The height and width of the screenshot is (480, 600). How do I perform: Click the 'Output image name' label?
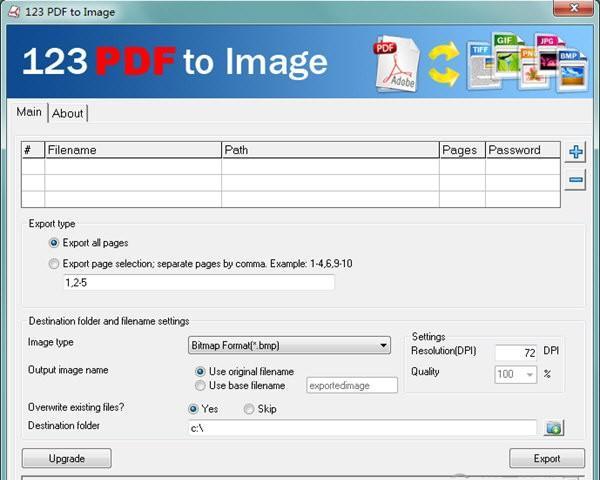pos(68,370)
